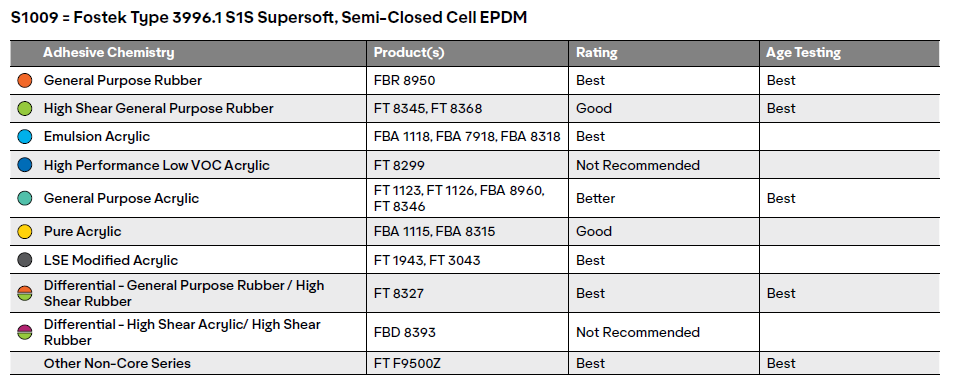954x390 pixels.
Task: Click the teal General Purpose Acrylic dot
Action: click(24, 198)
